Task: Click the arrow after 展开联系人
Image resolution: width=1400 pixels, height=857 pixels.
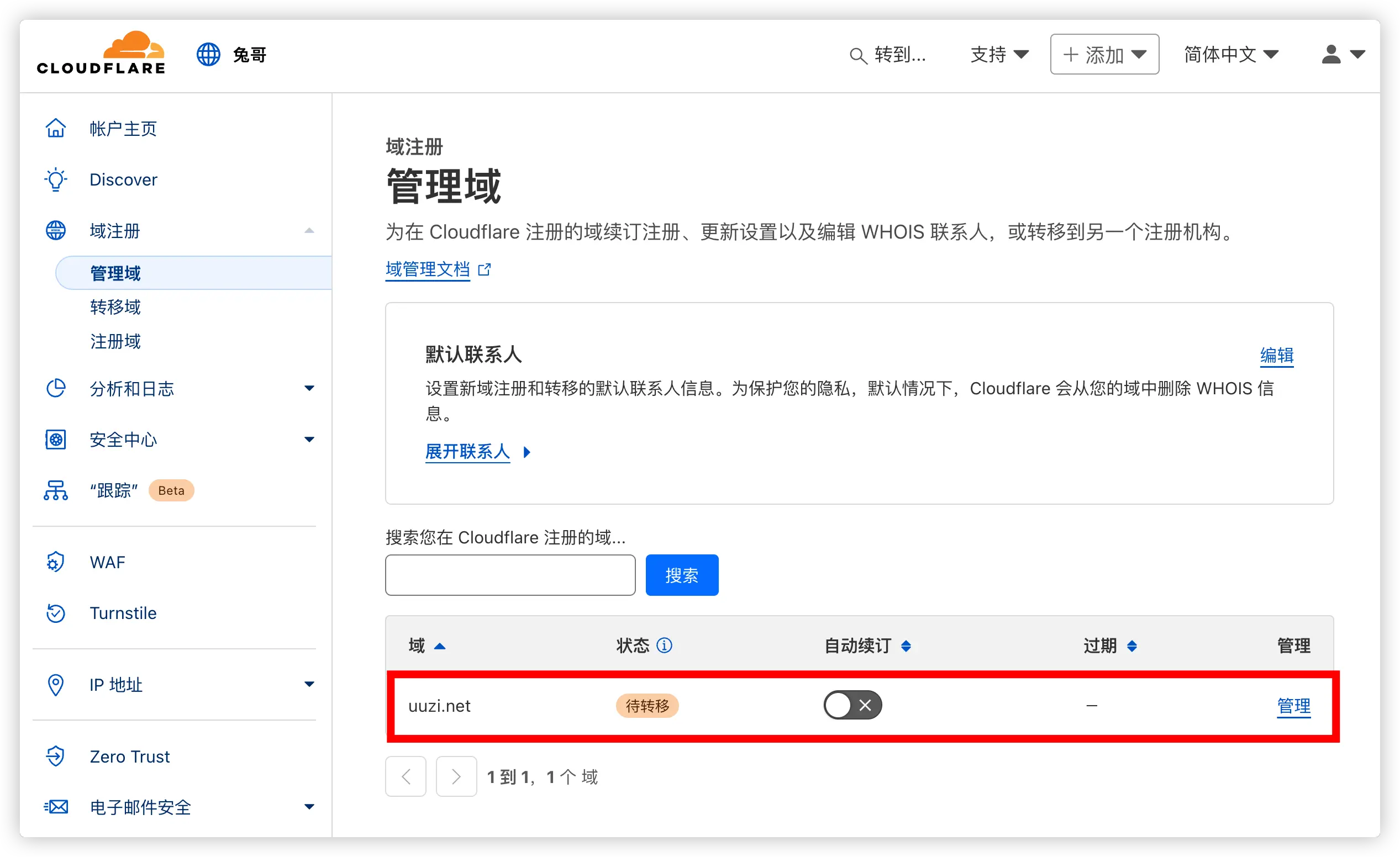Action: pyautogui.click(x=527, y=453)
